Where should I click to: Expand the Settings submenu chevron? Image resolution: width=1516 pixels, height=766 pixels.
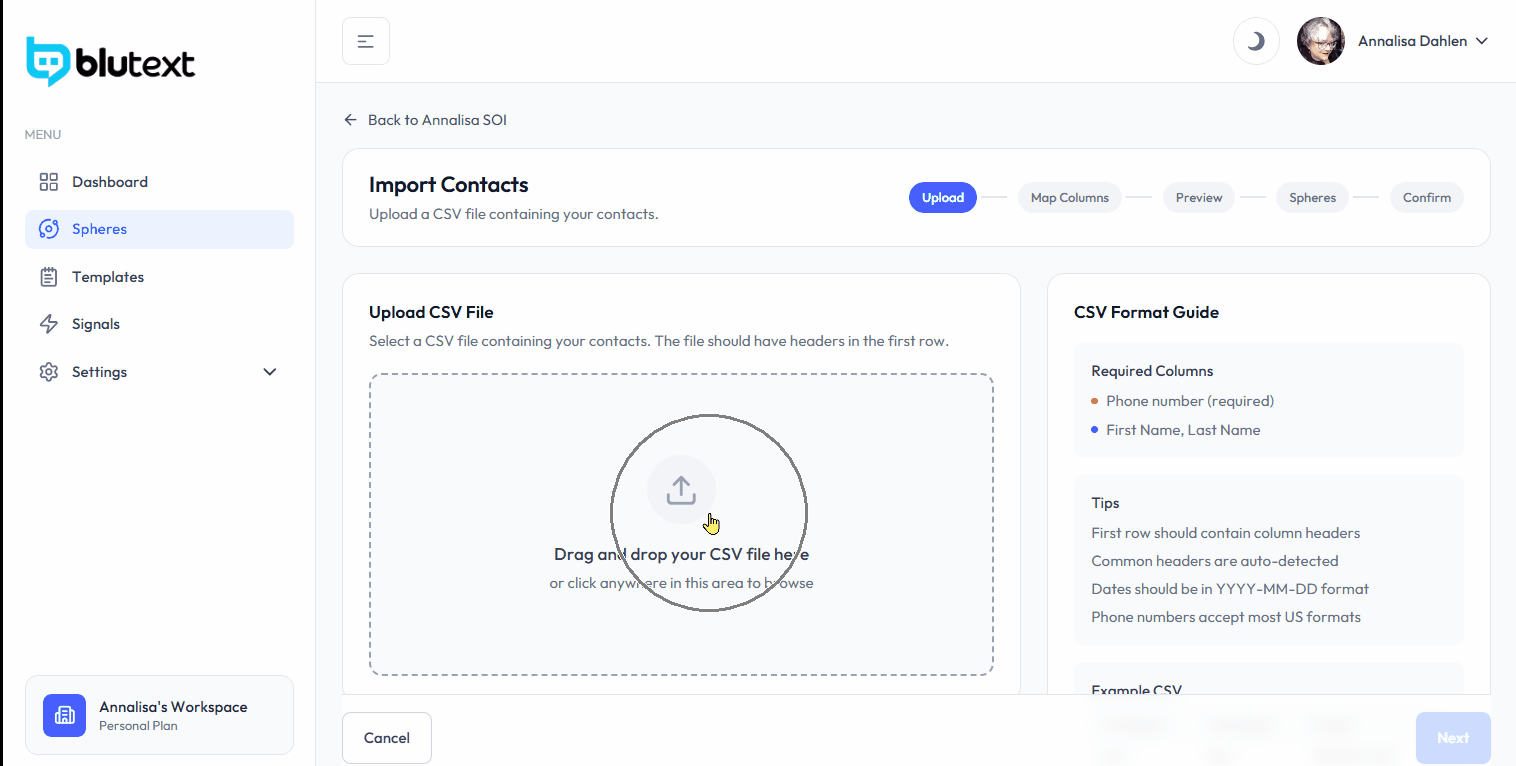[x=269, y=372]
